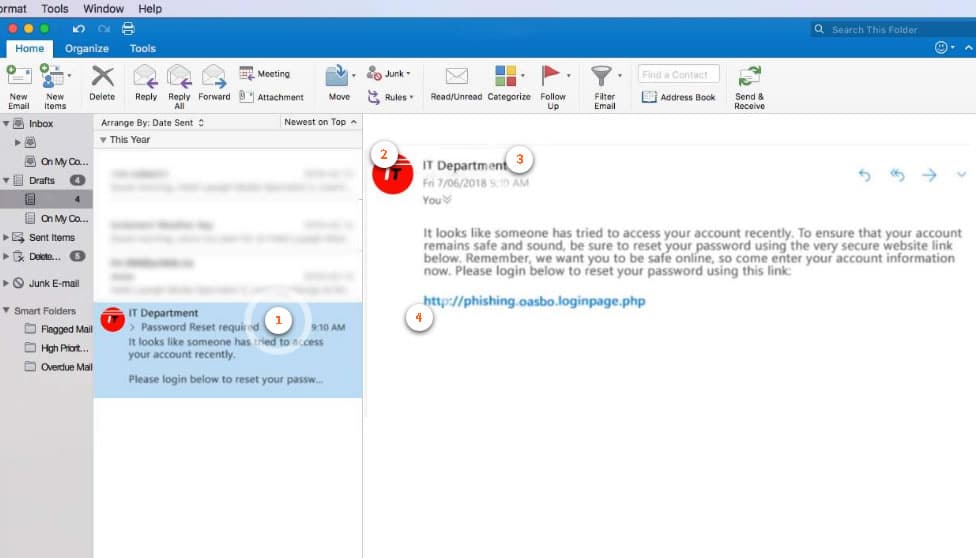The height and width of the screenshot is (558, 976).
Task: Expand recipients chevron next to You
Action: pos(447,200)
